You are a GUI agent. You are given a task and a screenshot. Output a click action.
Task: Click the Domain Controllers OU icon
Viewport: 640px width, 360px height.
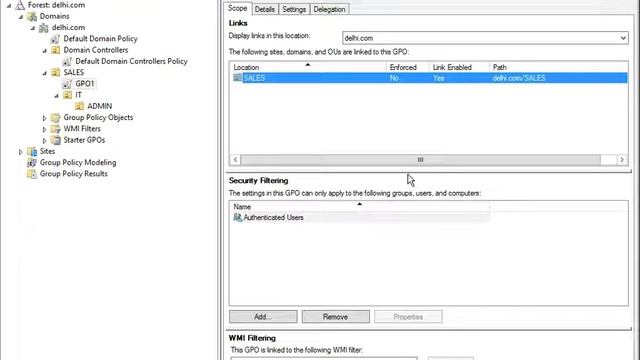(56, 50)
